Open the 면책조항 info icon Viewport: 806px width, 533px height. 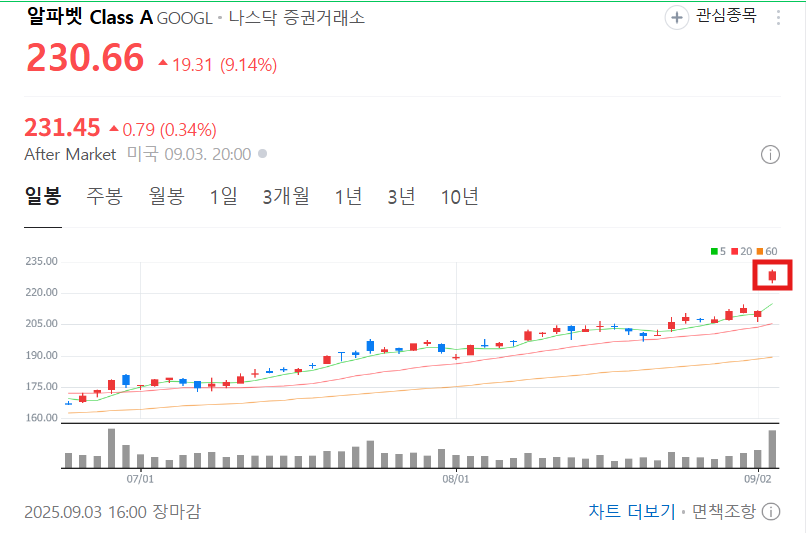pos(771,511)
